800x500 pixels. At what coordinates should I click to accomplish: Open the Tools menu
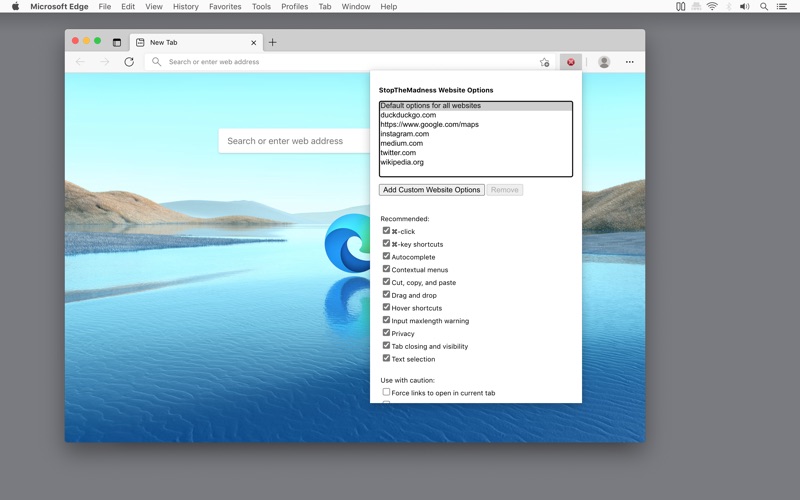[261, 7]
